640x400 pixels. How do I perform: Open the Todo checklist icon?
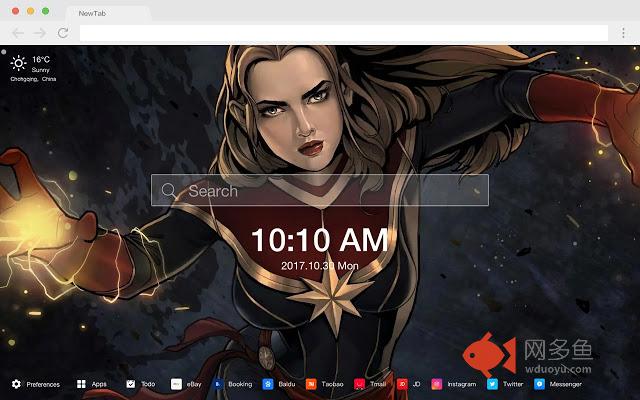(131, 384)
